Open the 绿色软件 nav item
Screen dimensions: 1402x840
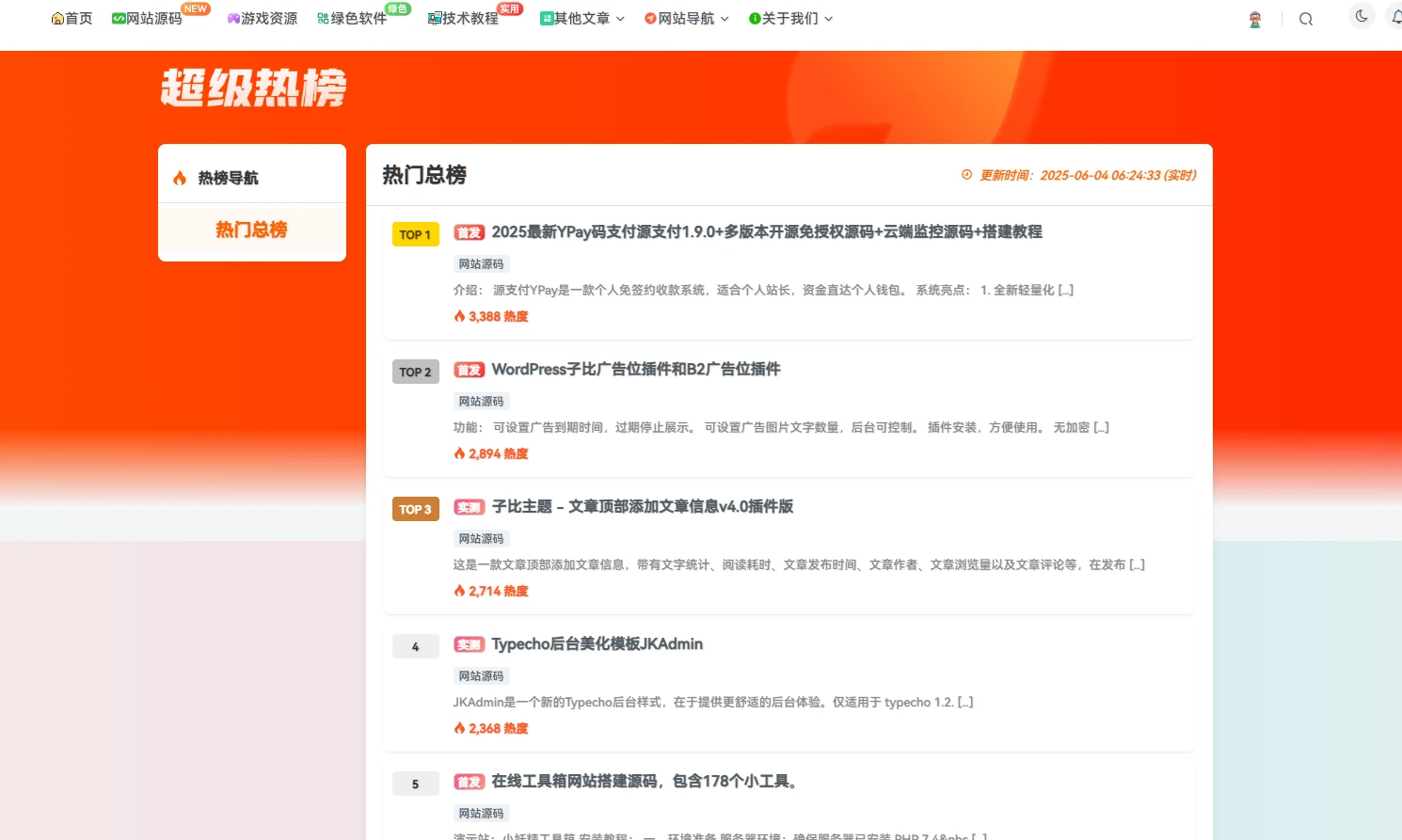(x=352, y=19)
